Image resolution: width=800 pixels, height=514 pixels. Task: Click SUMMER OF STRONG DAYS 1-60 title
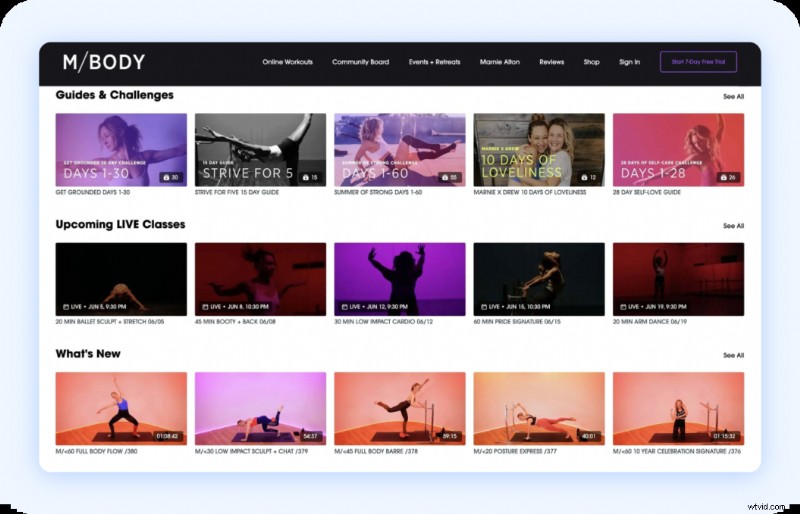[x=378, y=192]
